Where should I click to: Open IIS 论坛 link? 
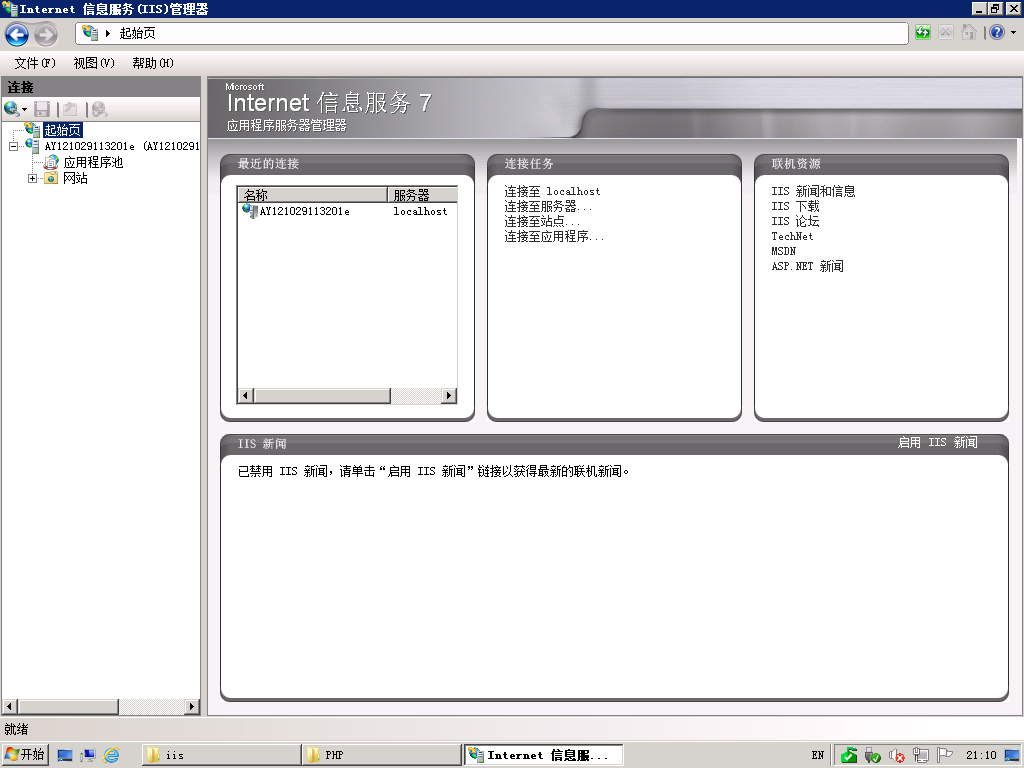coord(795,221)
